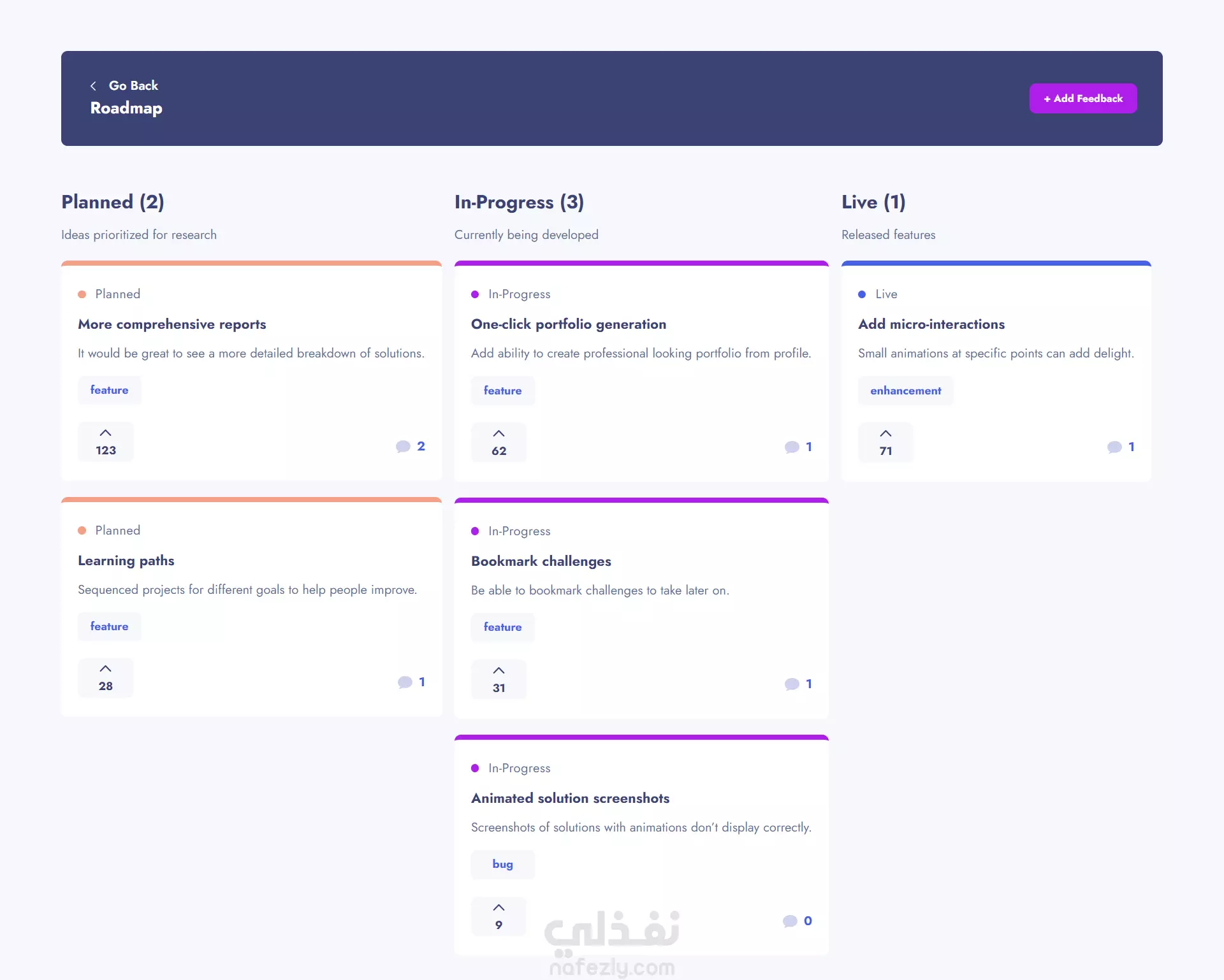Image resolution: width=1224 pixels, height=980 pixels.
Task: Click the bug tag on Animated screenshots
Action: point(502,864)
